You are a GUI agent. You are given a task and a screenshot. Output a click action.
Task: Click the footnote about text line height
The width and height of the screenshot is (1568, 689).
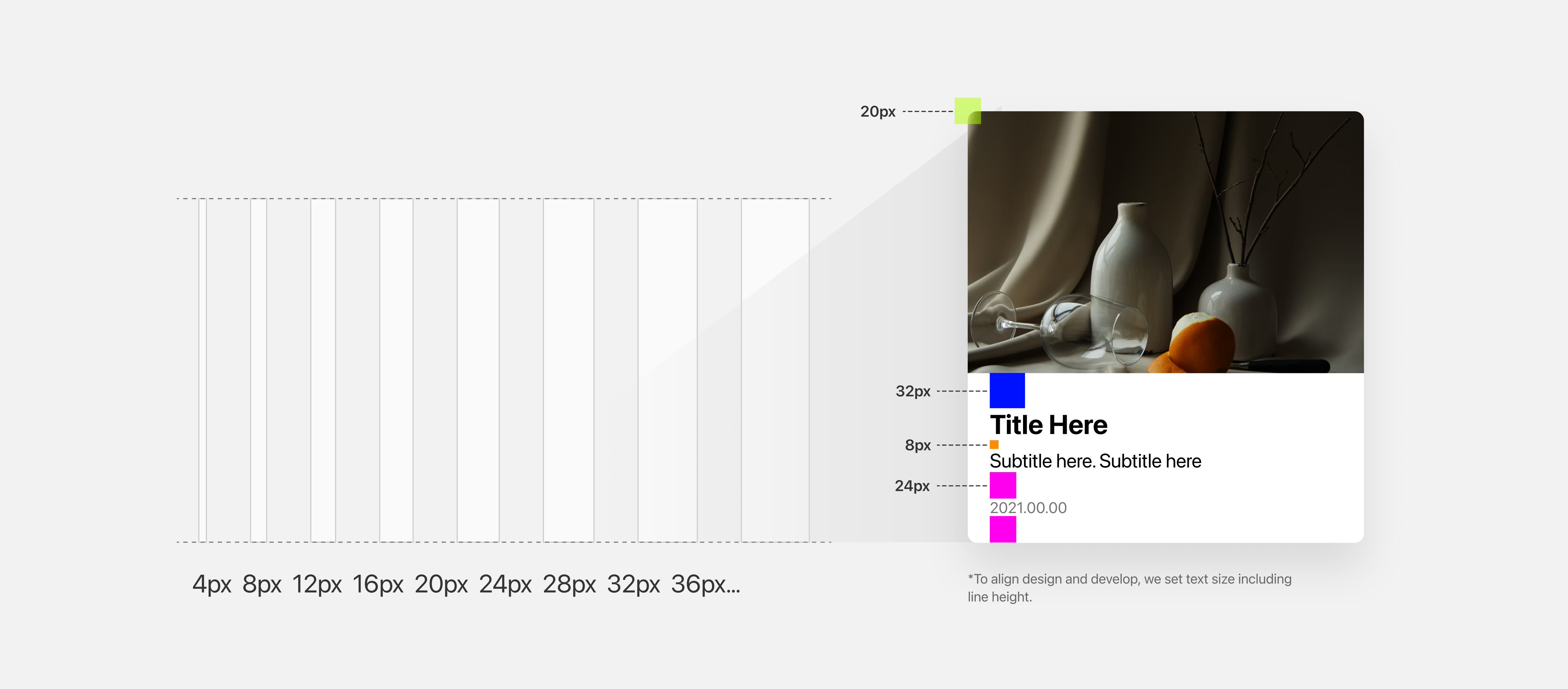1129,587
